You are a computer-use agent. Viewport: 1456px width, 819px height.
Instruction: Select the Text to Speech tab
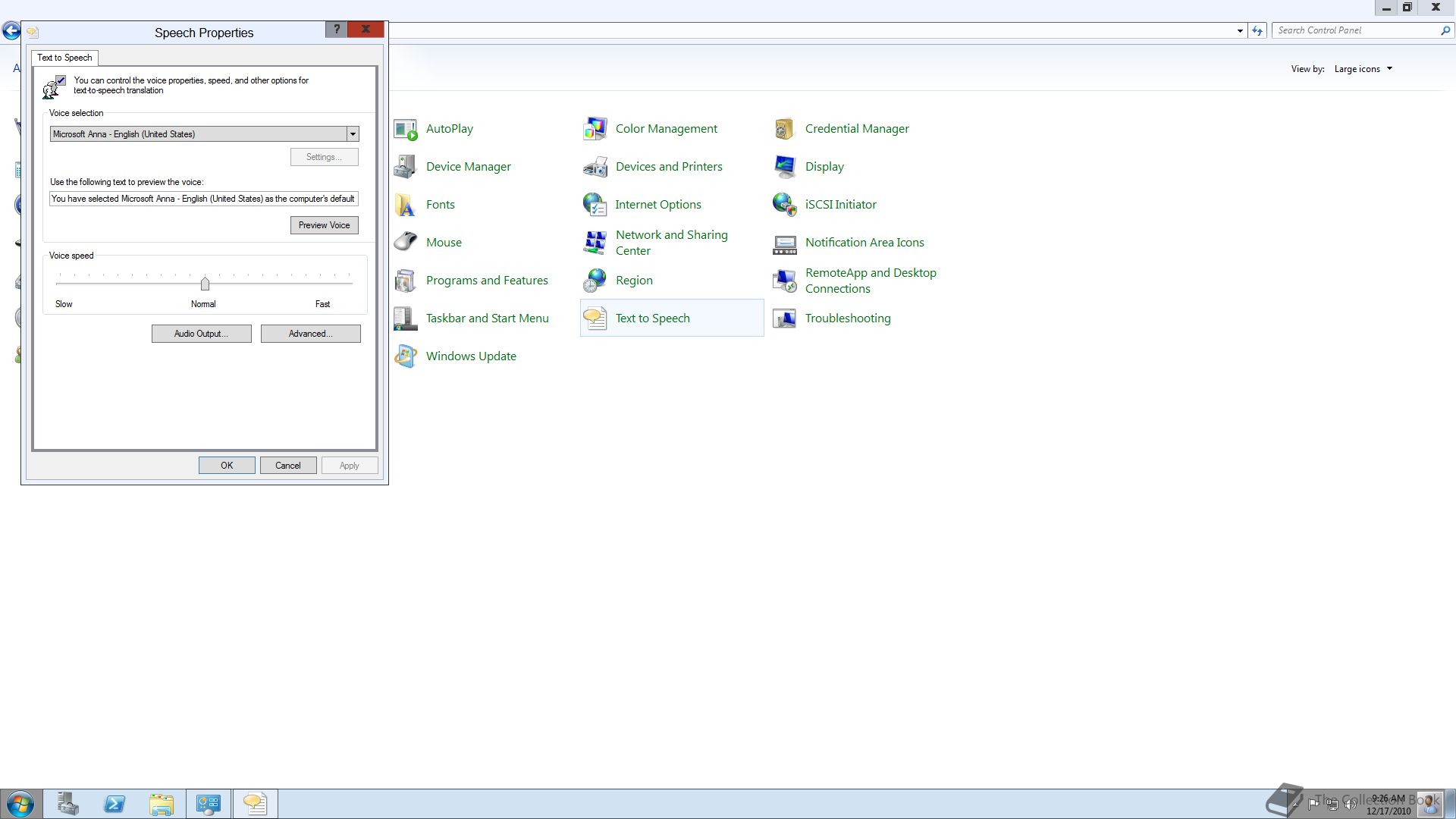(64, 58)
